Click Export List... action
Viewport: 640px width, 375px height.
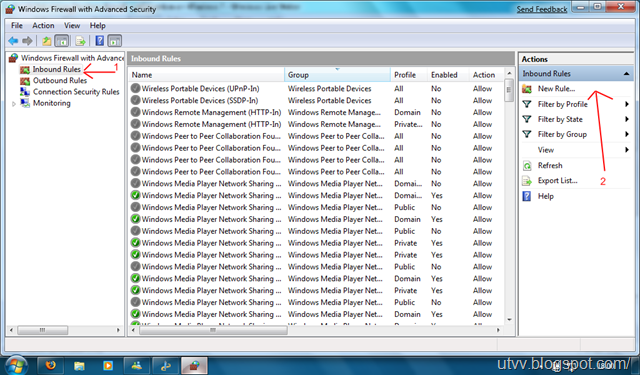[x=558, y=180]
